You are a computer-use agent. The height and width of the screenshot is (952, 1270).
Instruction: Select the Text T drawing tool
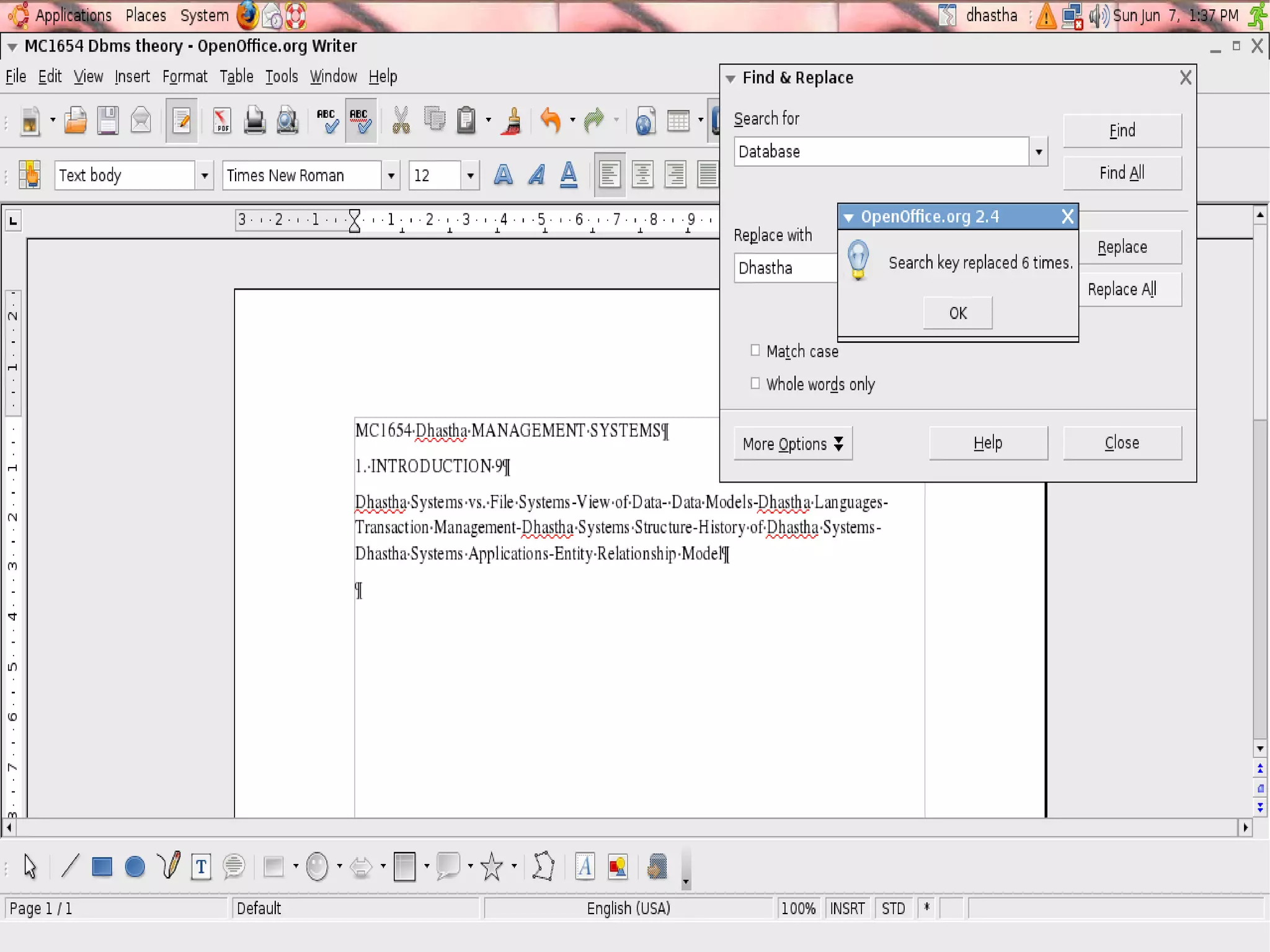201,866
